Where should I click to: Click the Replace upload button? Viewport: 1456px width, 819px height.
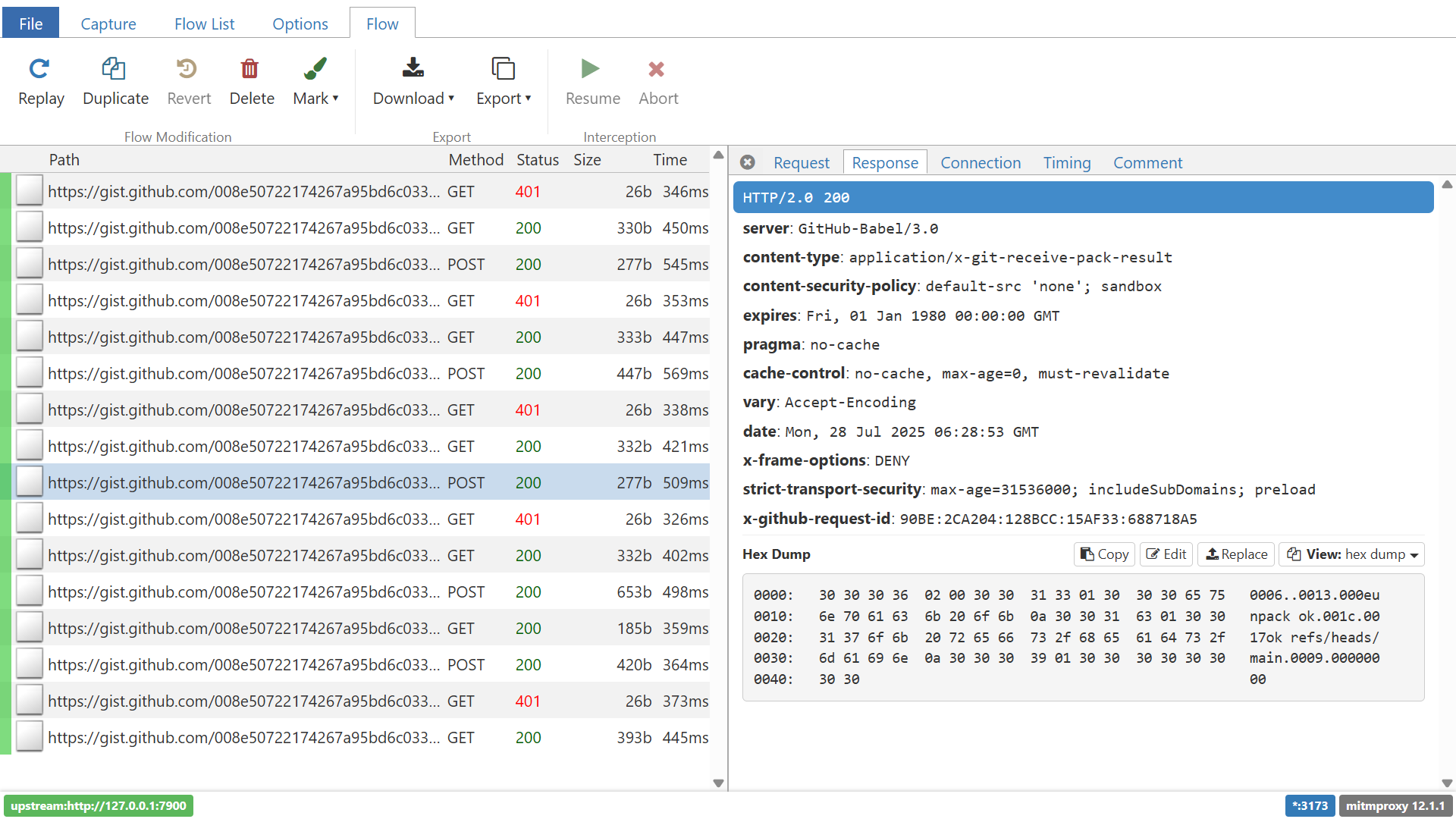[x=1236, y=554]
